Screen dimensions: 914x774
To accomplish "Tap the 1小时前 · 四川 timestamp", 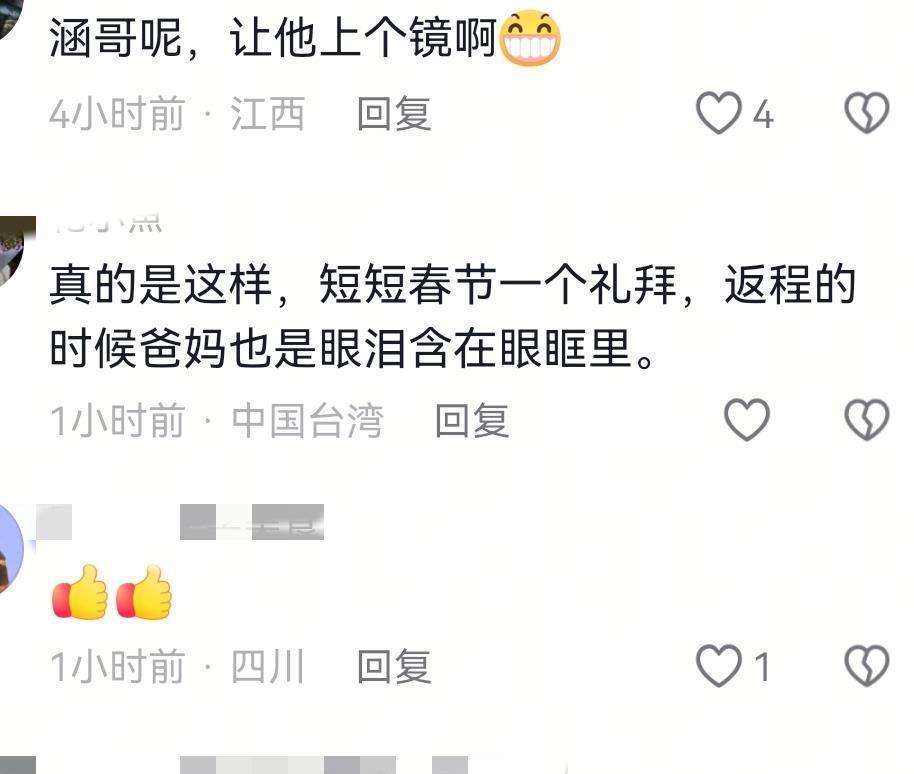I will pos(177,667).
